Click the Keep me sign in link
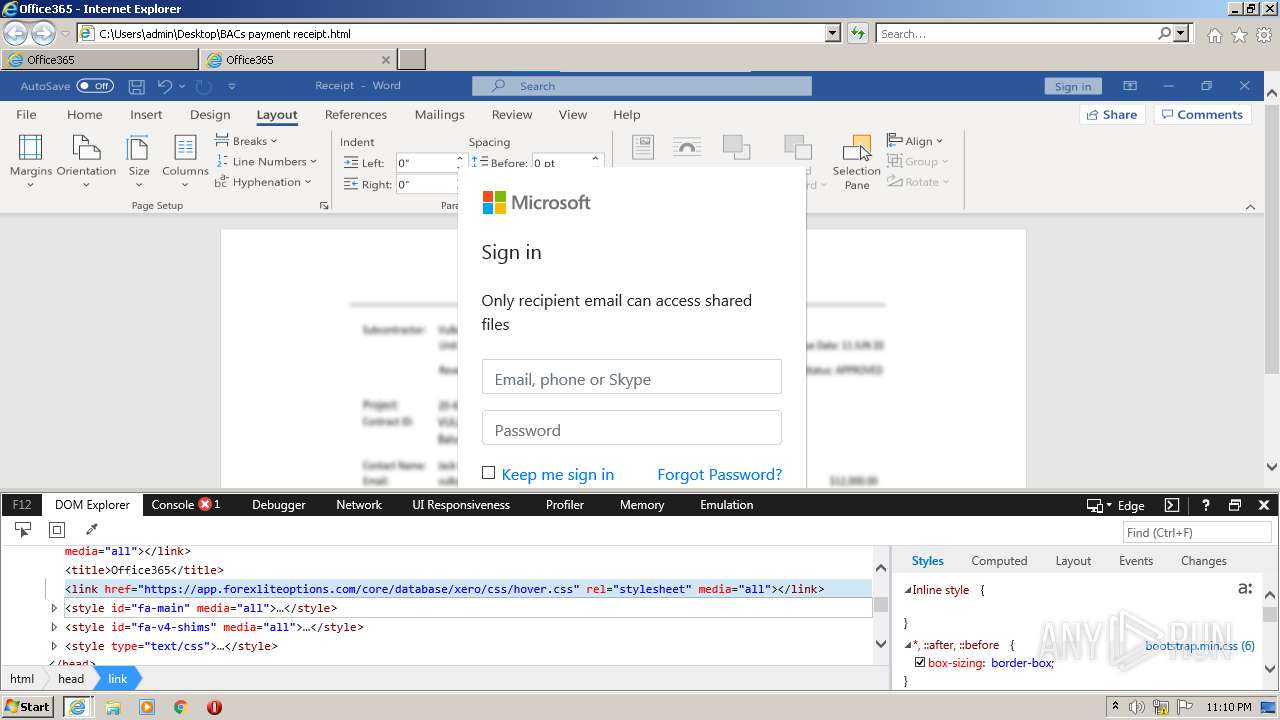Image resolution: width=1280 pixels, height=720 pixels. click(558, 474)
